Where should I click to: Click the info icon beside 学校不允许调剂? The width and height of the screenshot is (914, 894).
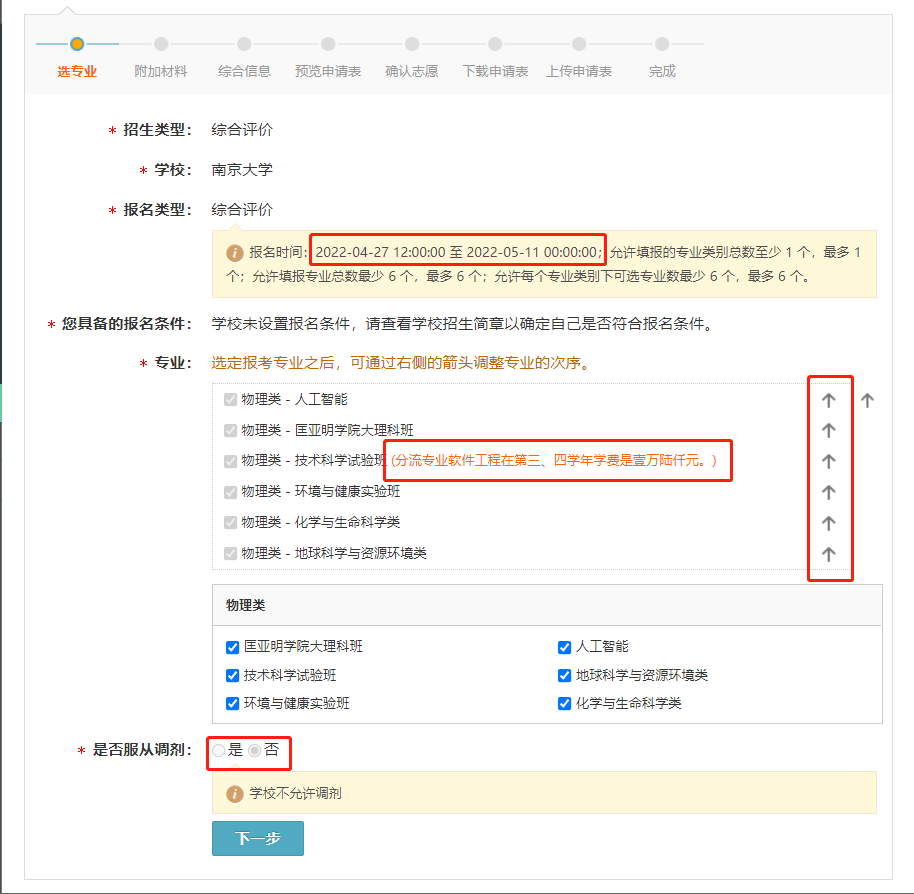(235, 794)
